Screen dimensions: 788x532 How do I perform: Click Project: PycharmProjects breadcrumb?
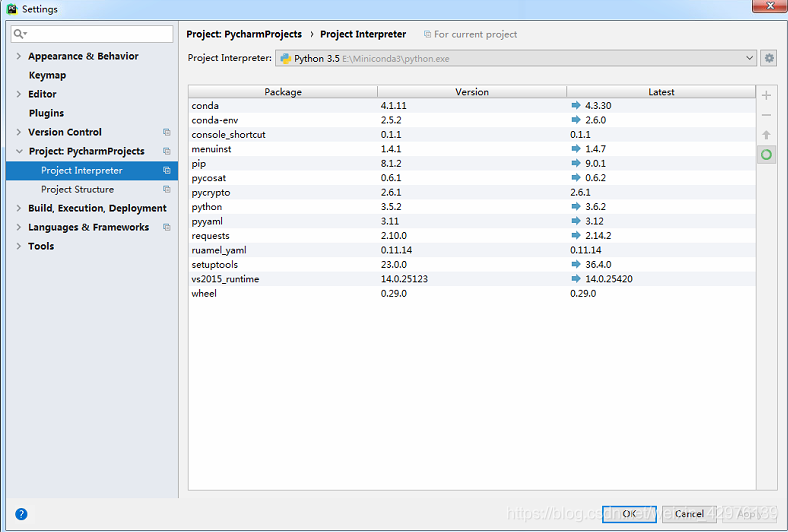[x=244, y=34]
